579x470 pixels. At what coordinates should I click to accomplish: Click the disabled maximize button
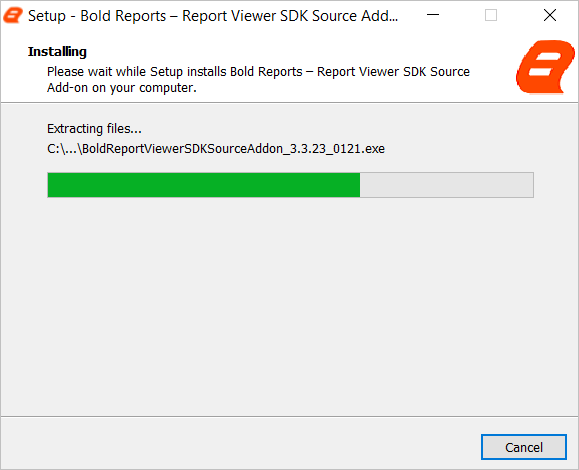point(491,15)
